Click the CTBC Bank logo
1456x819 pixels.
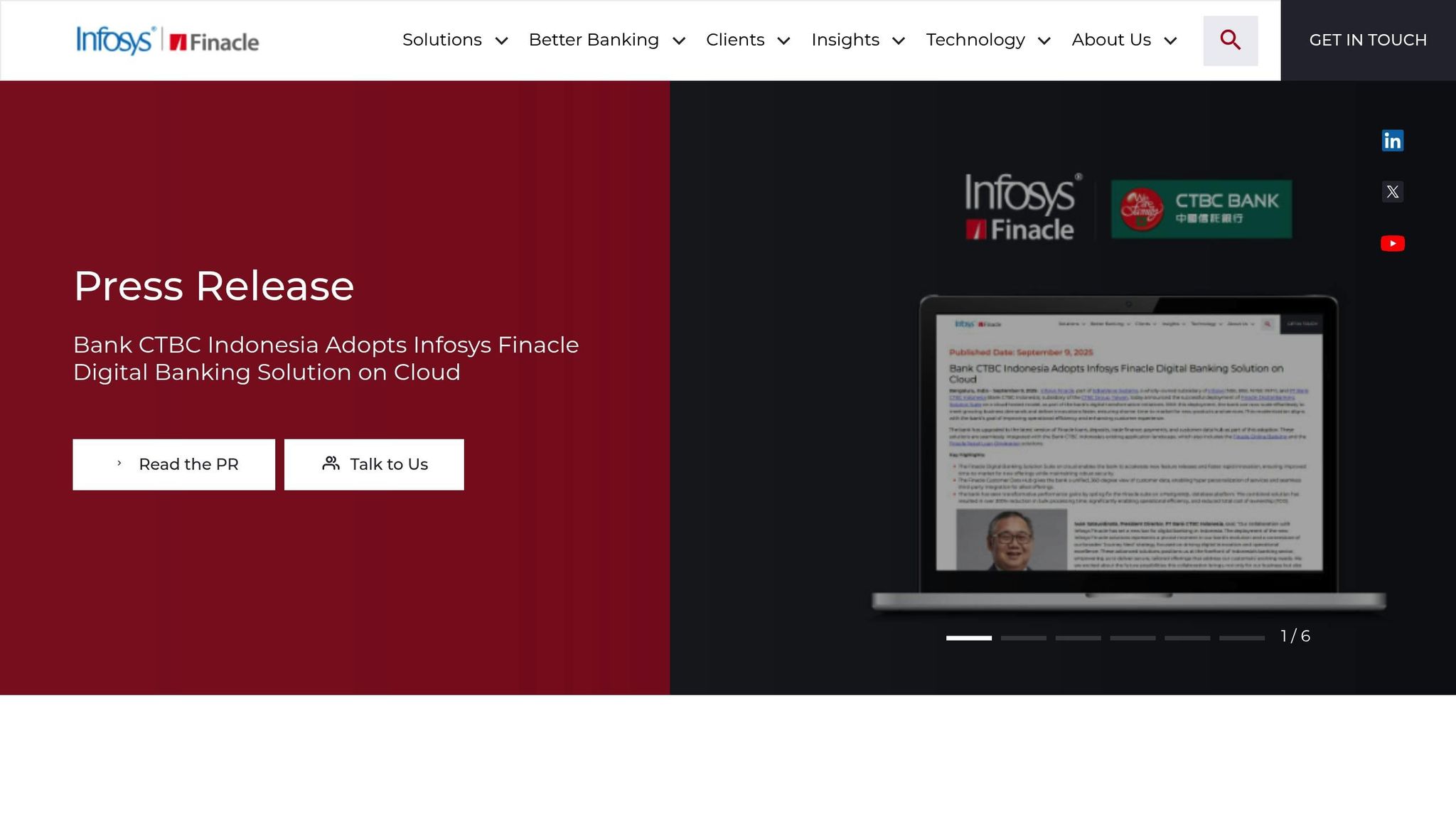1201,208
